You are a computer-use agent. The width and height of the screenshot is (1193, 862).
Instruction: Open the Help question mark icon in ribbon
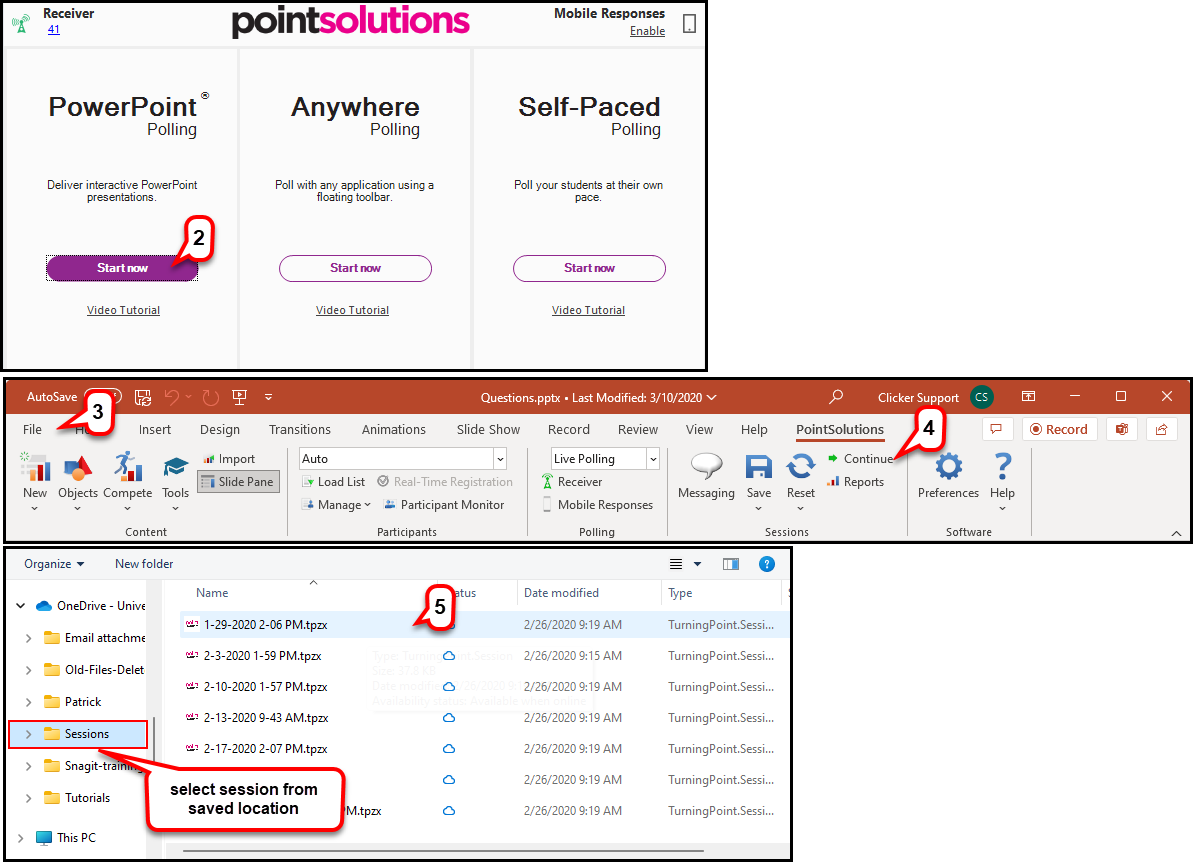[x=1003, y=466]
